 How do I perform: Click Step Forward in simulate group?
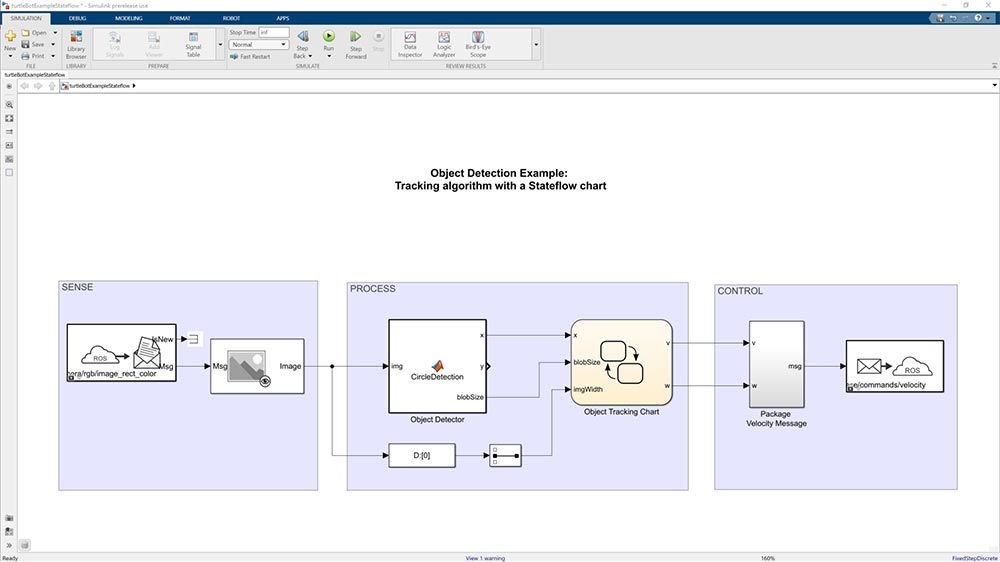pos(356,45)
